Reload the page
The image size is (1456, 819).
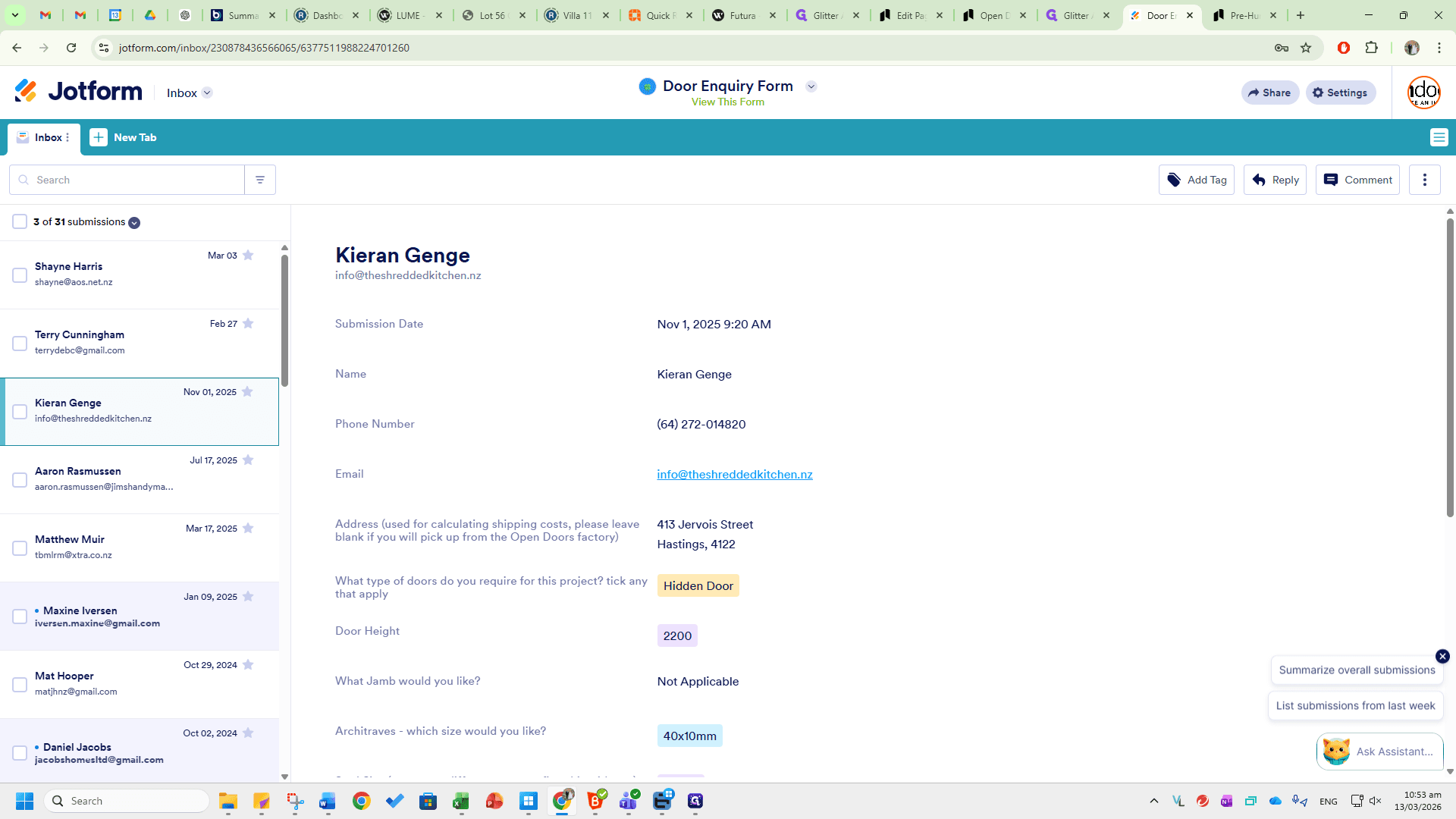tap(71, 48)
